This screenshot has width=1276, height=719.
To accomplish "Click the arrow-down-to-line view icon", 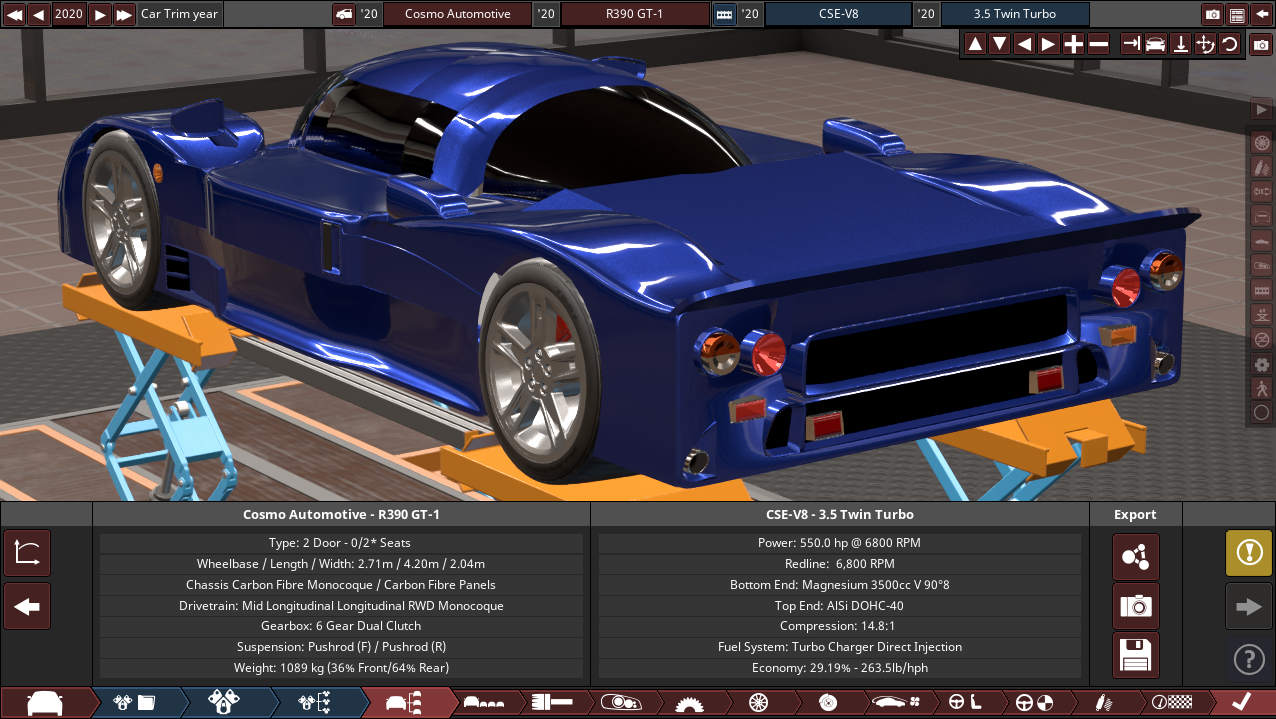I will pyautogui.click(x=1180, y=44).
